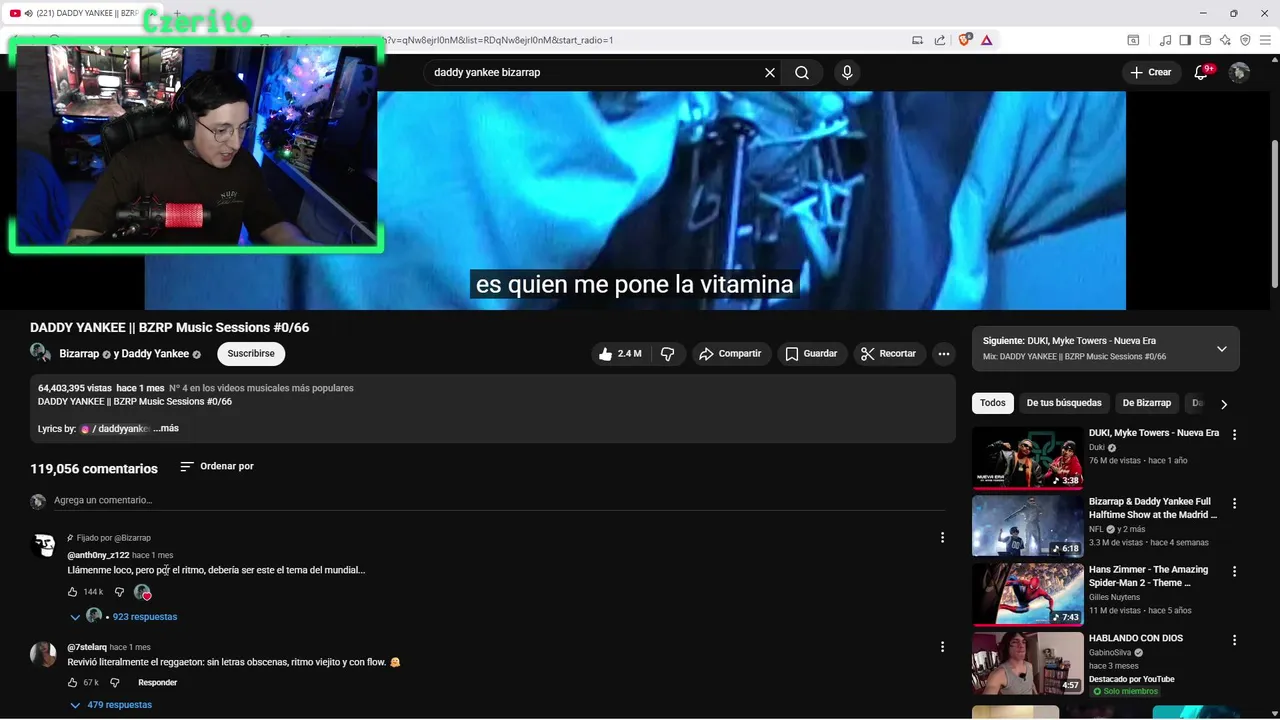The width and height of the screenshot is (1280, 720).
Task: Open @anth0ny_z122 profile link
Action: 98,555
